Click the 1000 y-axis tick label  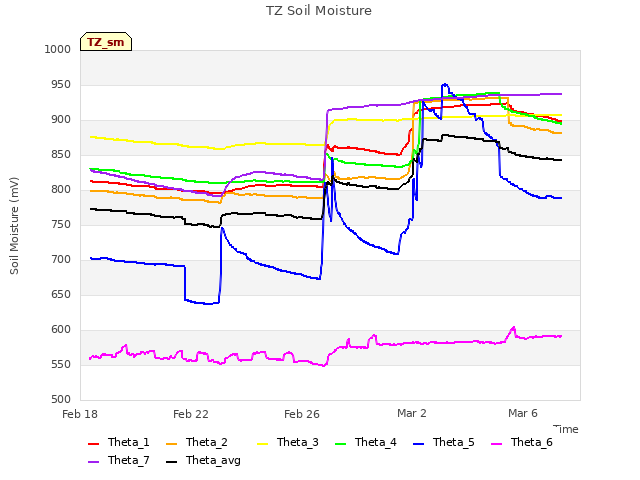(58, 49)
